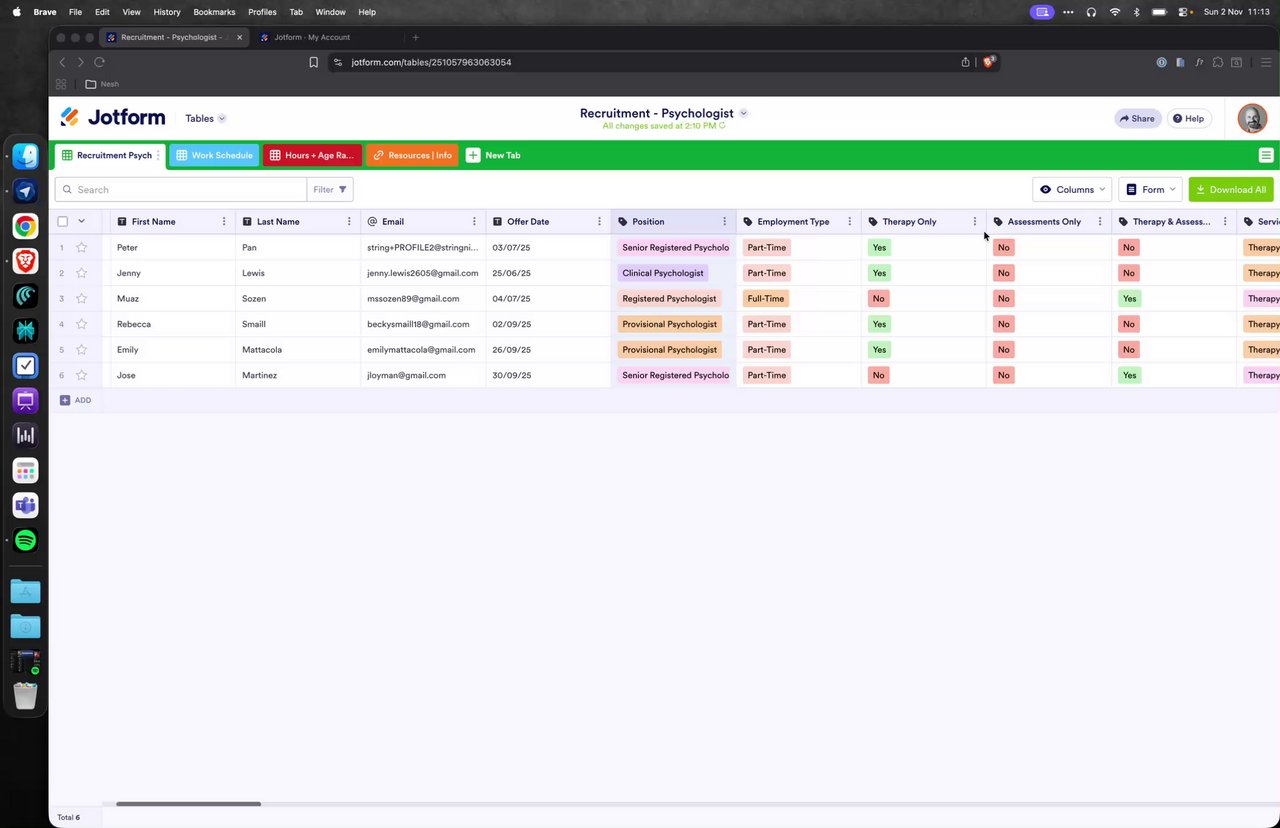Expand the Recruitment - Psychologist title dropdown
The width and height of the screenshot is (1280, 828).
(x=743, y=113)
